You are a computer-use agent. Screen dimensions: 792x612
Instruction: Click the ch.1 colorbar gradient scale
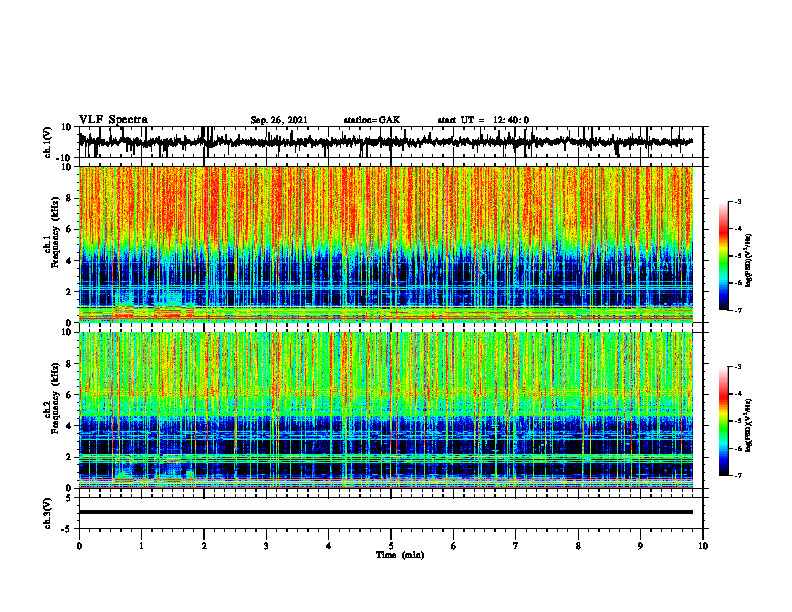pyautogui.click(x=723, y=256)
